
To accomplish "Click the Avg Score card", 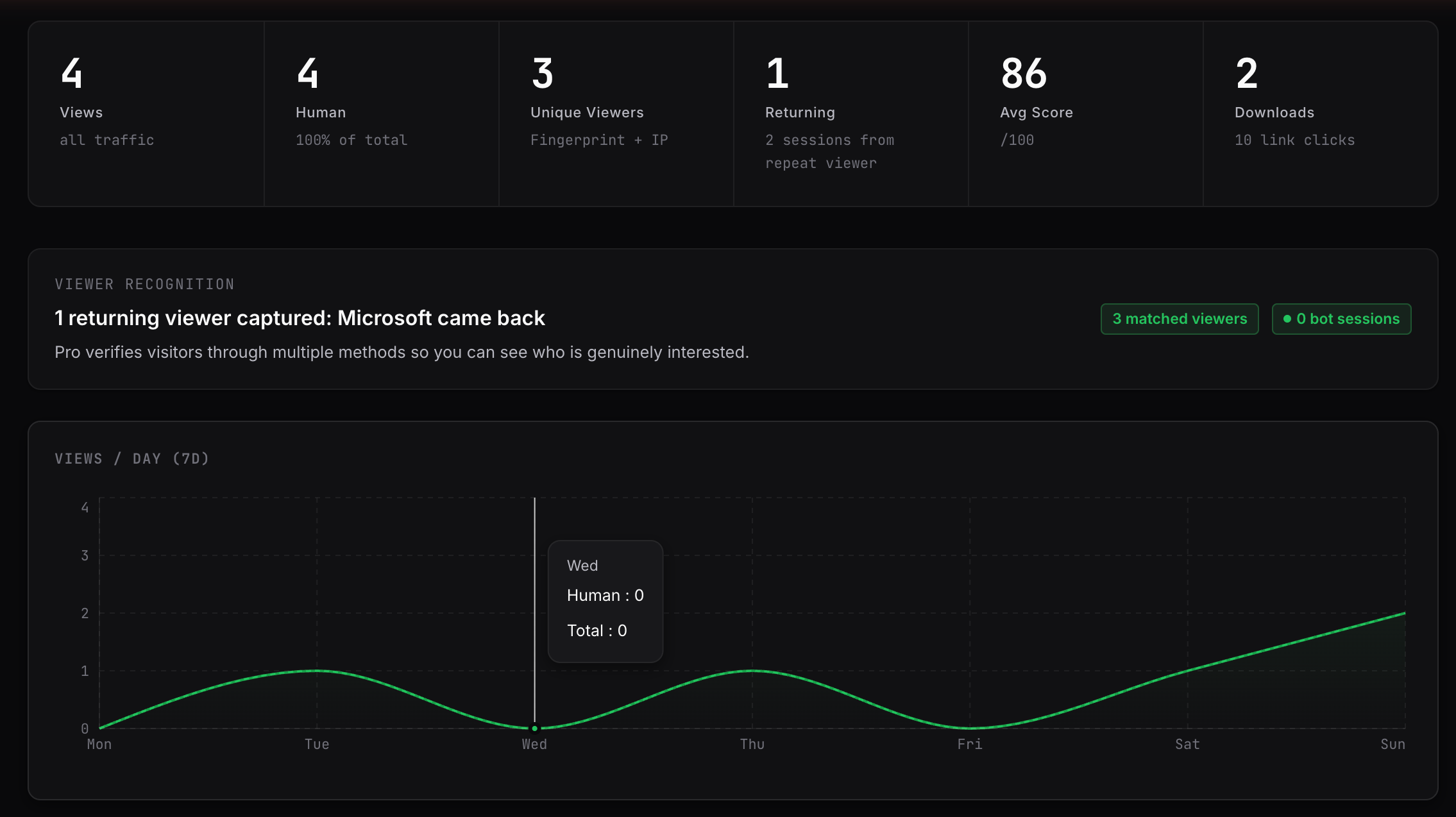I will tap(1085, 114).
